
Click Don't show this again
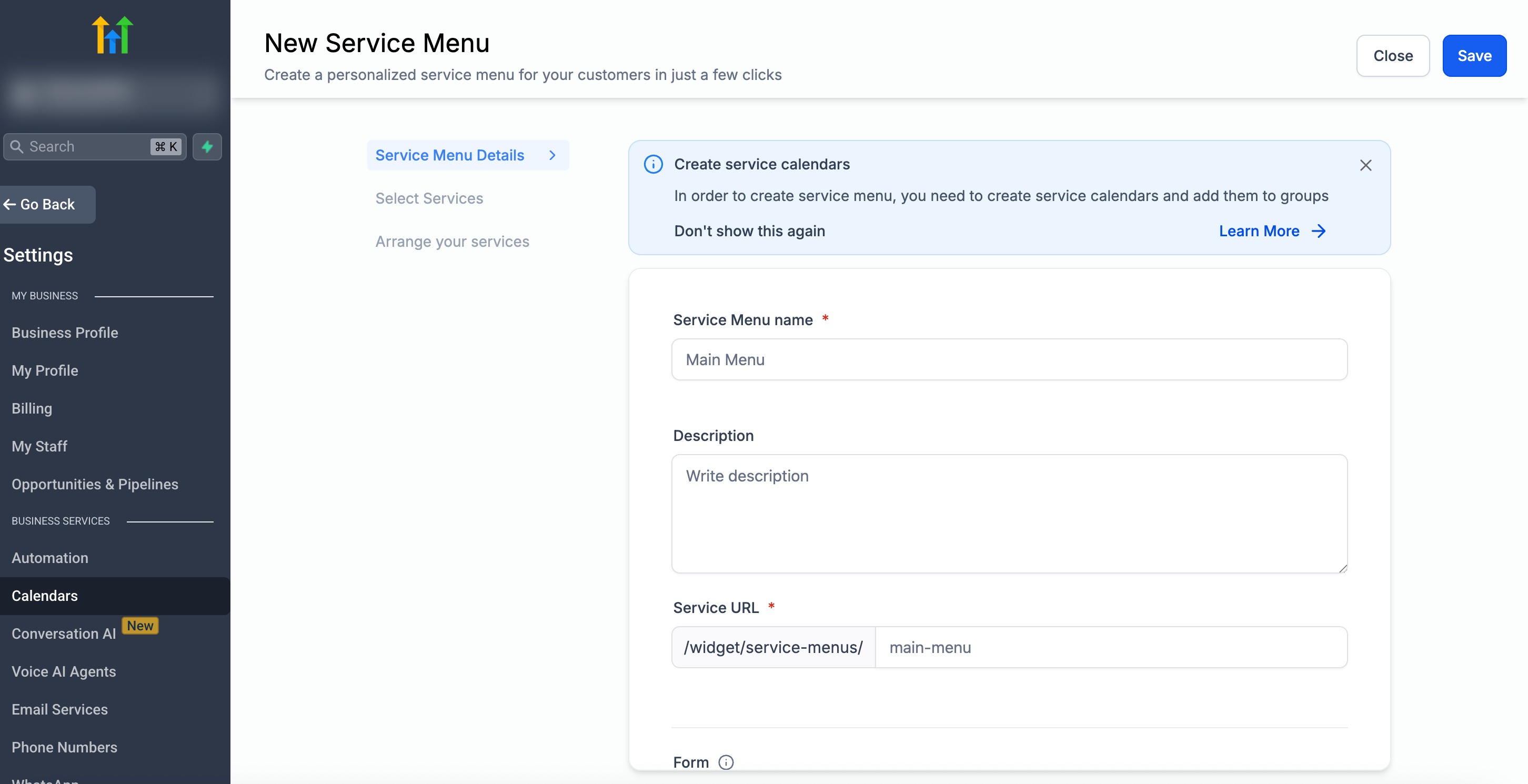[x=749, y=230]
